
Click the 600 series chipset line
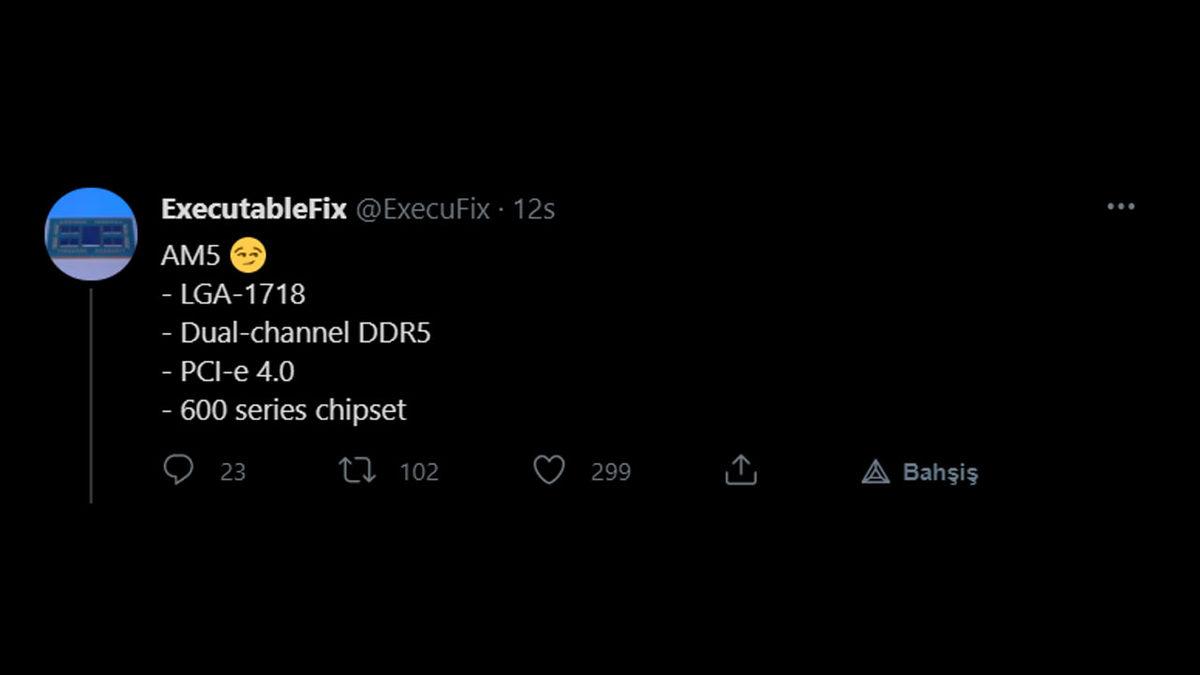(284, 411)
